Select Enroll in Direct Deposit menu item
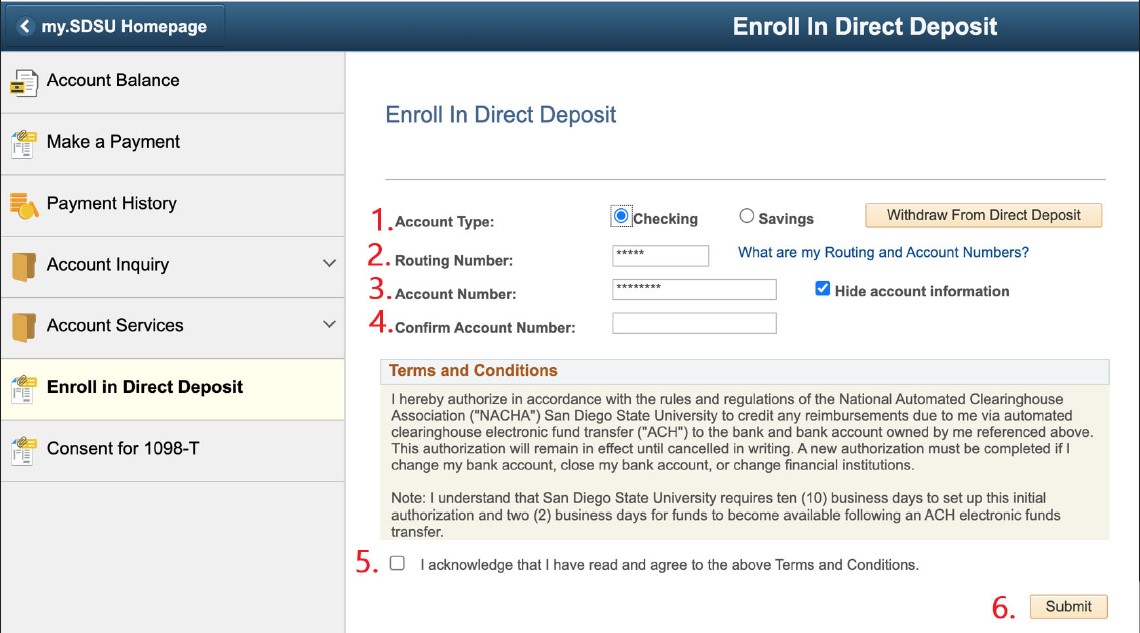This screenshot has width=1140, height=633. 173,389
